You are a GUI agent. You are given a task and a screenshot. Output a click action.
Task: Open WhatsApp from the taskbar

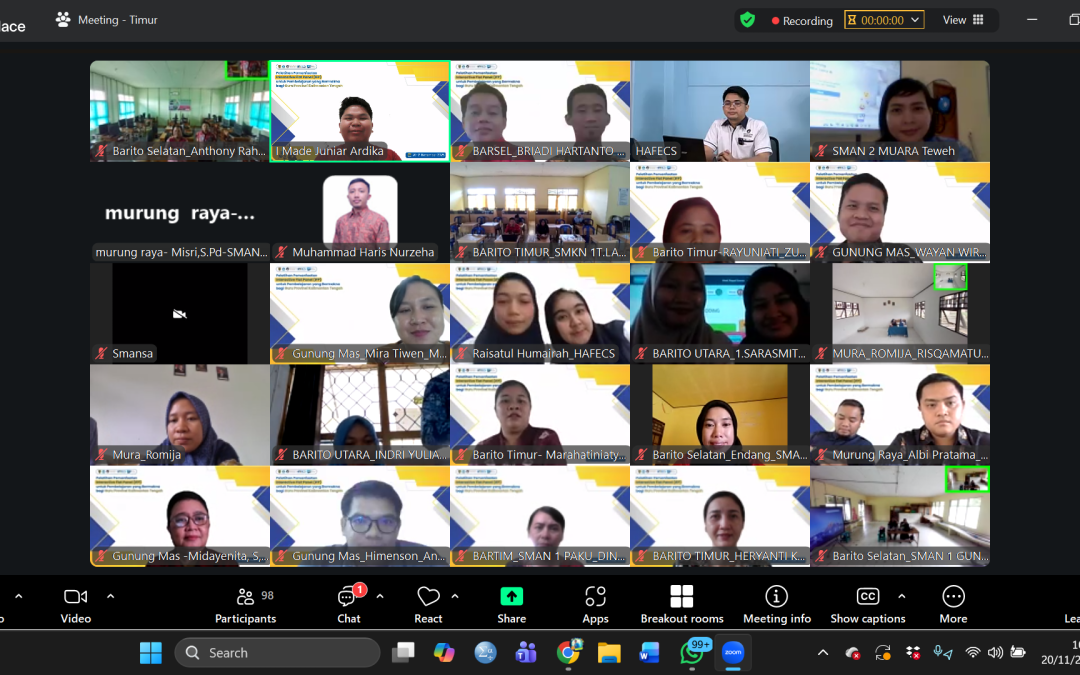click(x=692, y=652)
